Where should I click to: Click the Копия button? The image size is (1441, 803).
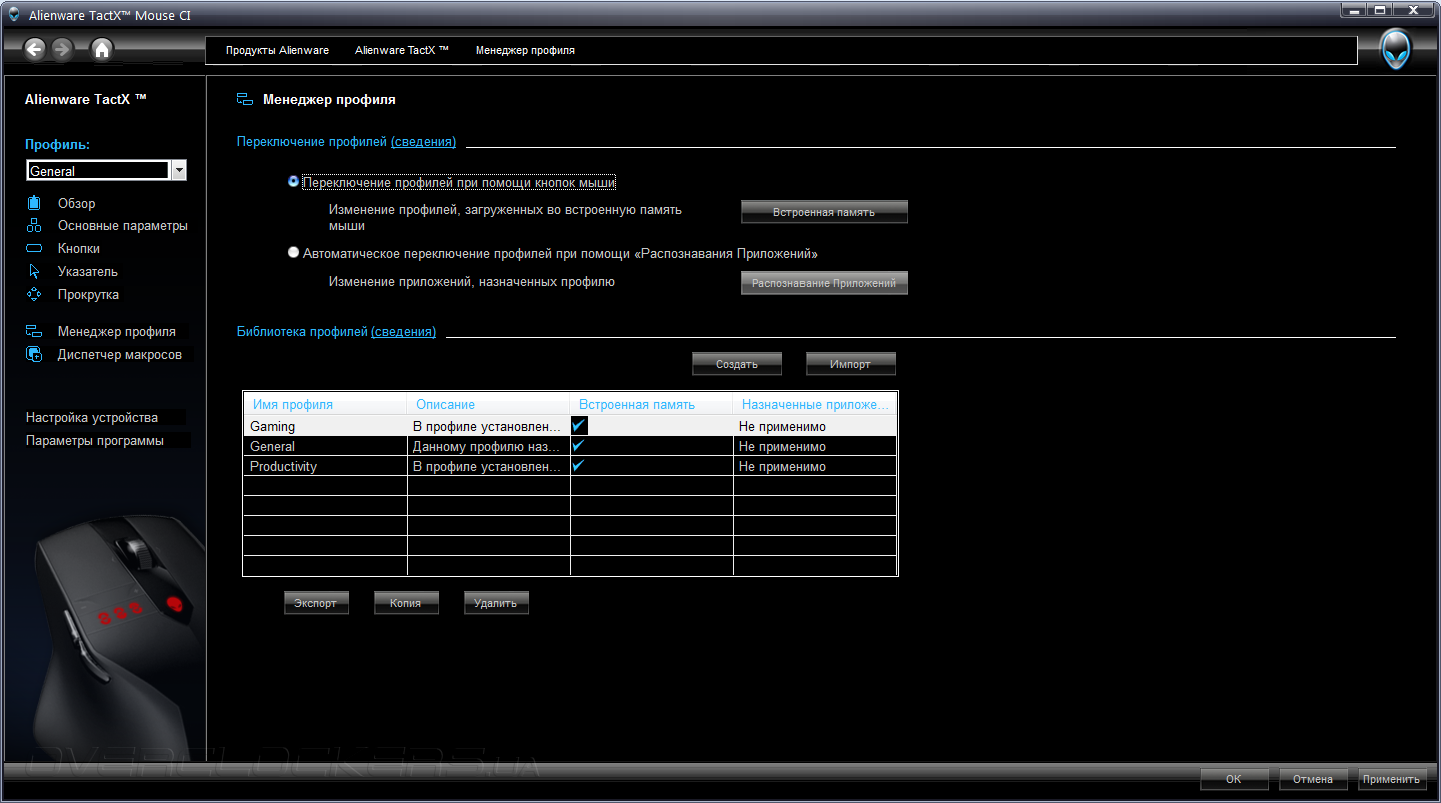pyautogui.click(x=406, y=603)
